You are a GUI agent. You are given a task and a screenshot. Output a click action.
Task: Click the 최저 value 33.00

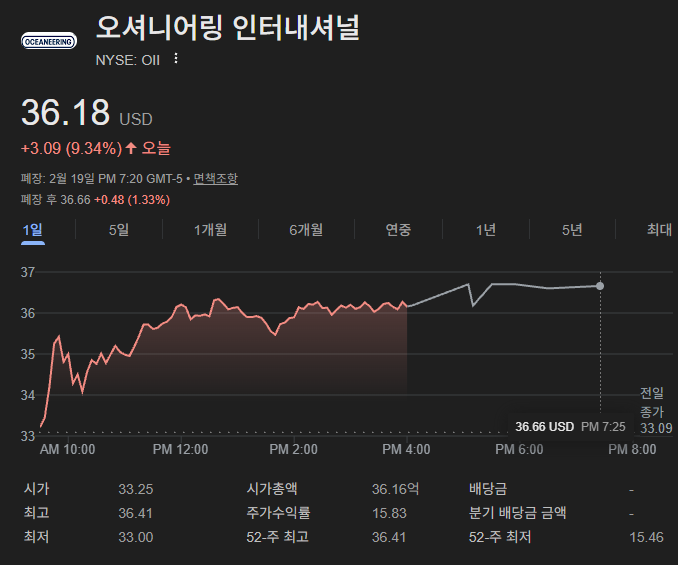click(x=136, y=537)
